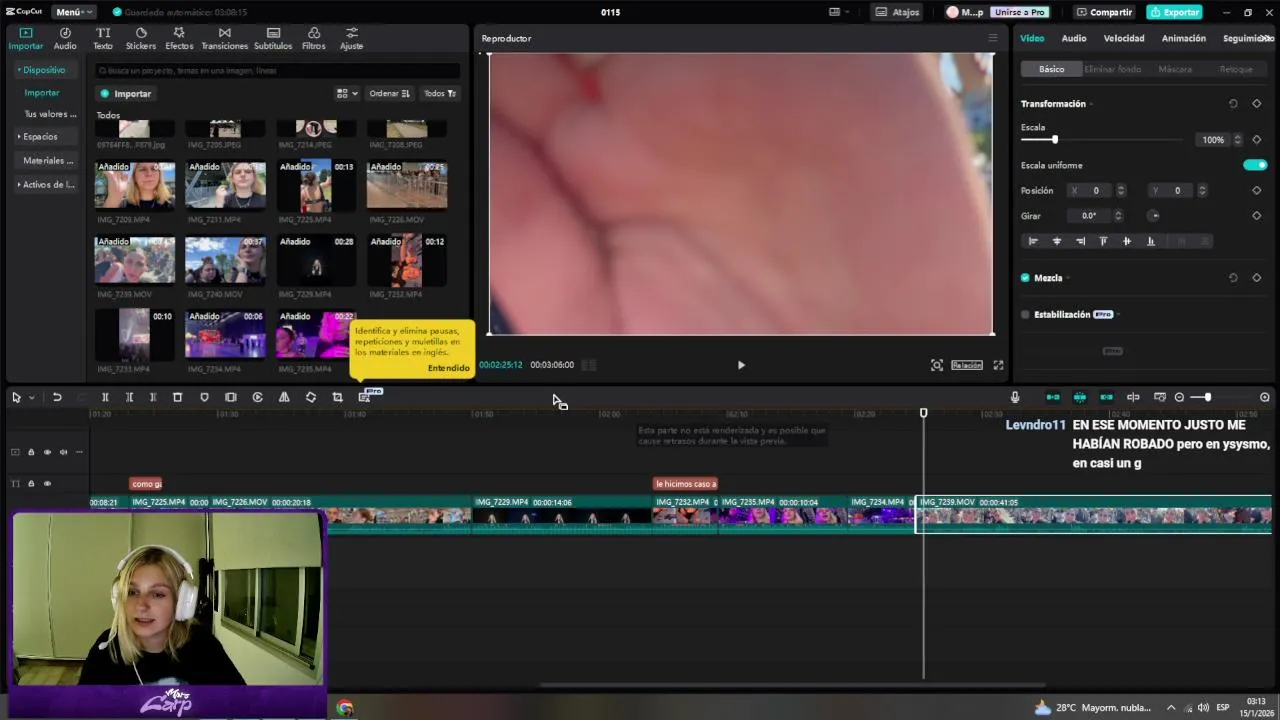Adjust the Escala slider handle
The height and width of the screenshot is (720, 1280).
pyautogui.click(x=1055, y=140)
